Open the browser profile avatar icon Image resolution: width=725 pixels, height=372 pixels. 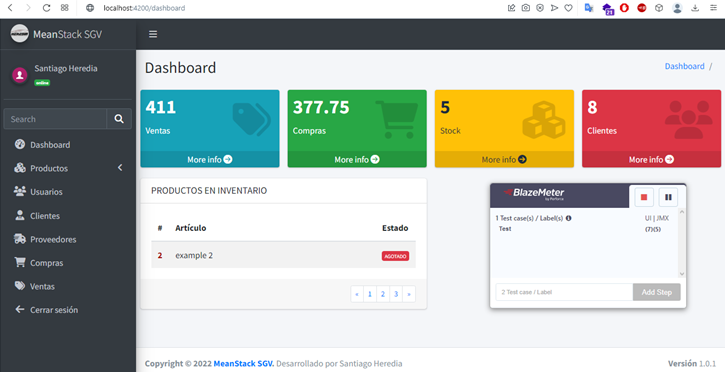(x=677, y=8)
